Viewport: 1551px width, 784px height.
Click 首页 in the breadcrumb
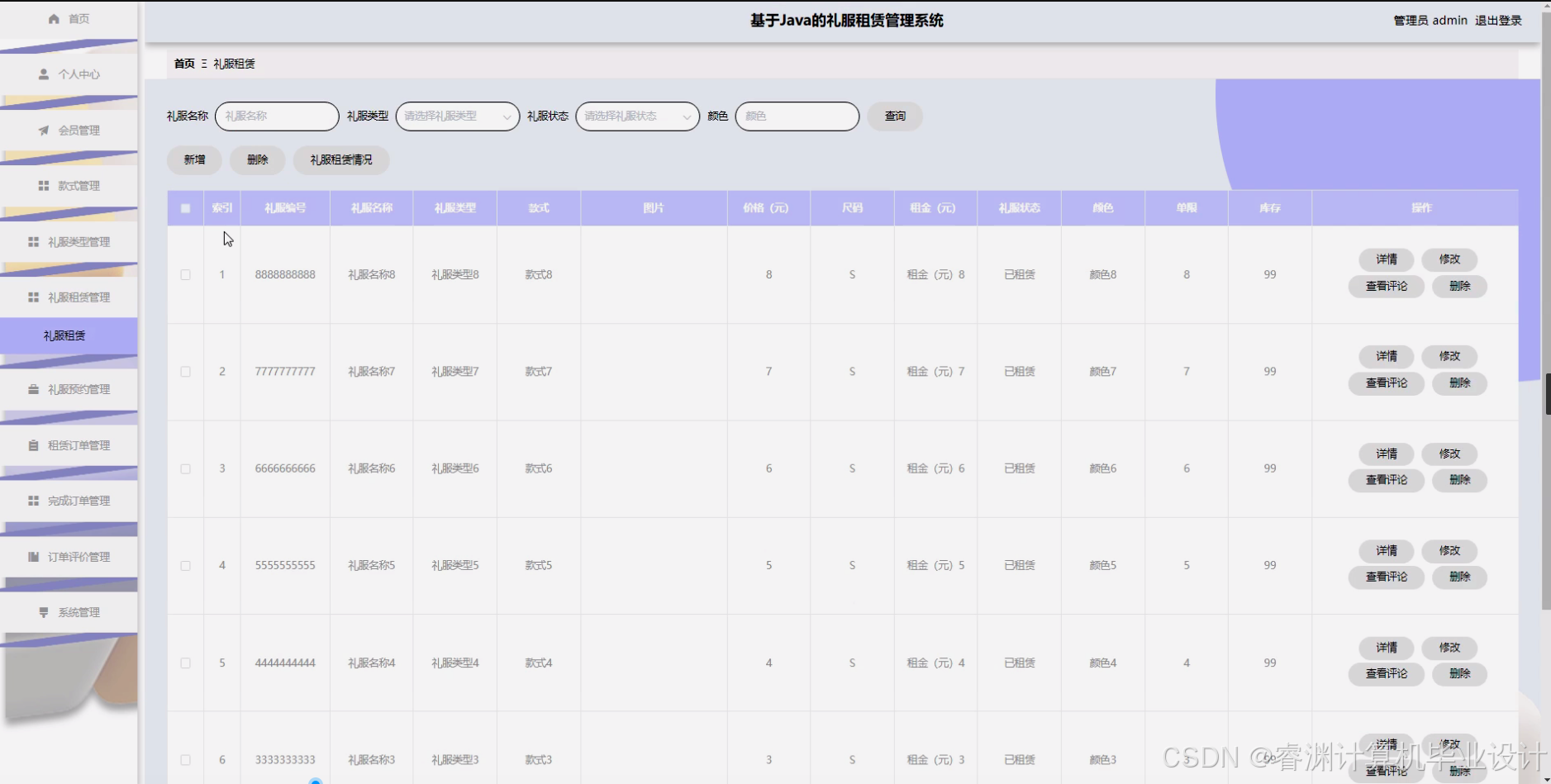(x=183, y=63)
